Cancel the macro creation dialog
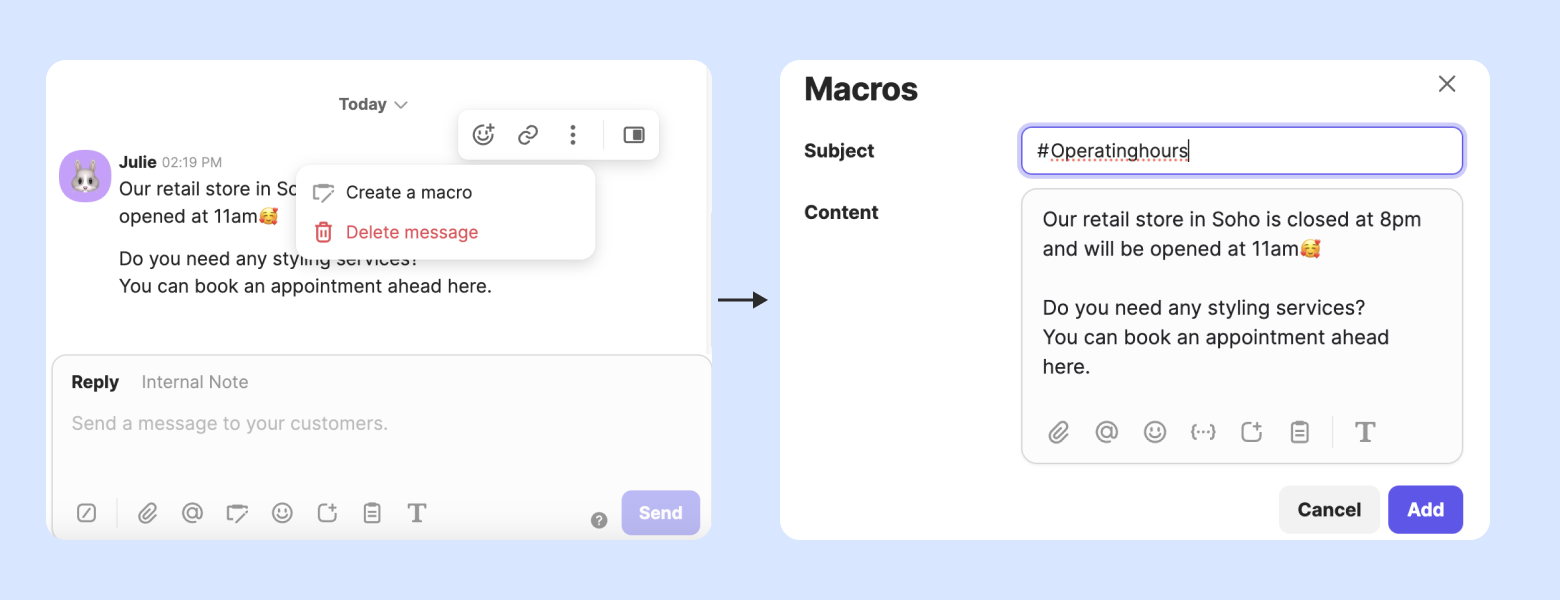The width and height of the screenshot is (1560, 600). pyautogui.click(x=1329, y=510)
